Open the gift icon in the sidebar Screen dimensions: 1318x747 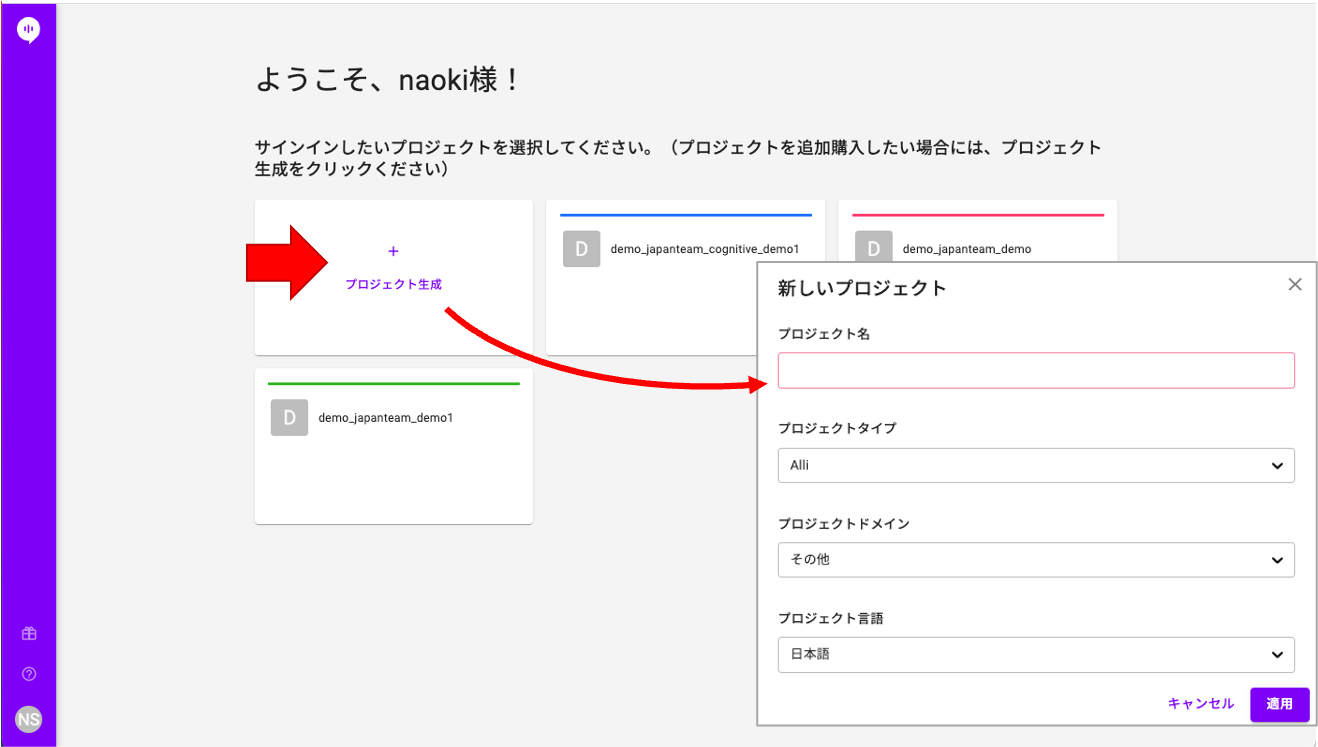(x=29, y=634)
